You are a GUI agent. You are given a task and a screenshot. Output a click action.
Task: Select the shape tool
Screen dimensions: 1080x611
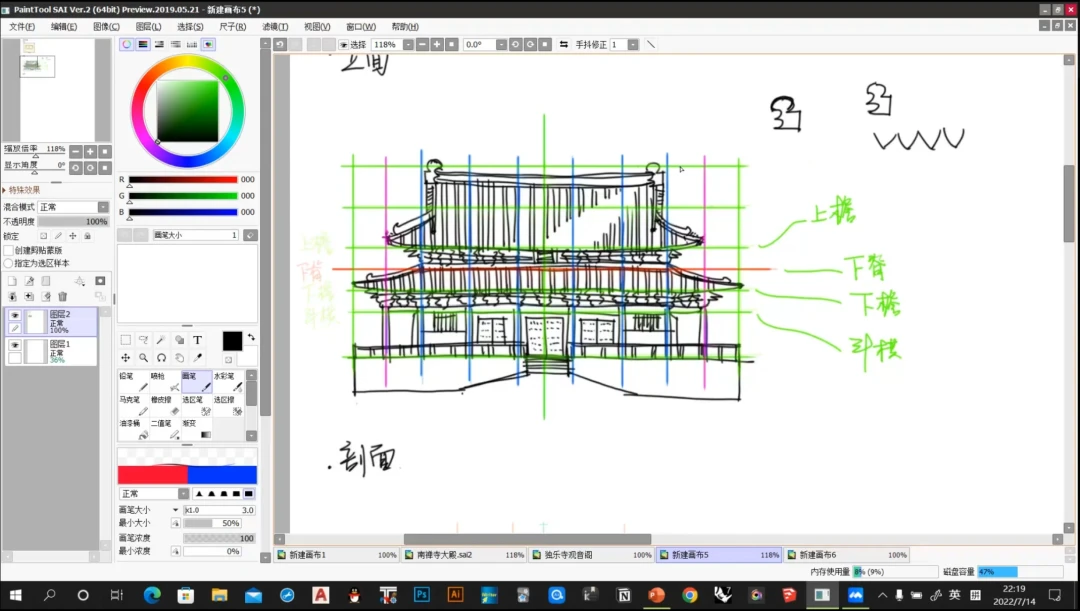click(x=179, y=340)
